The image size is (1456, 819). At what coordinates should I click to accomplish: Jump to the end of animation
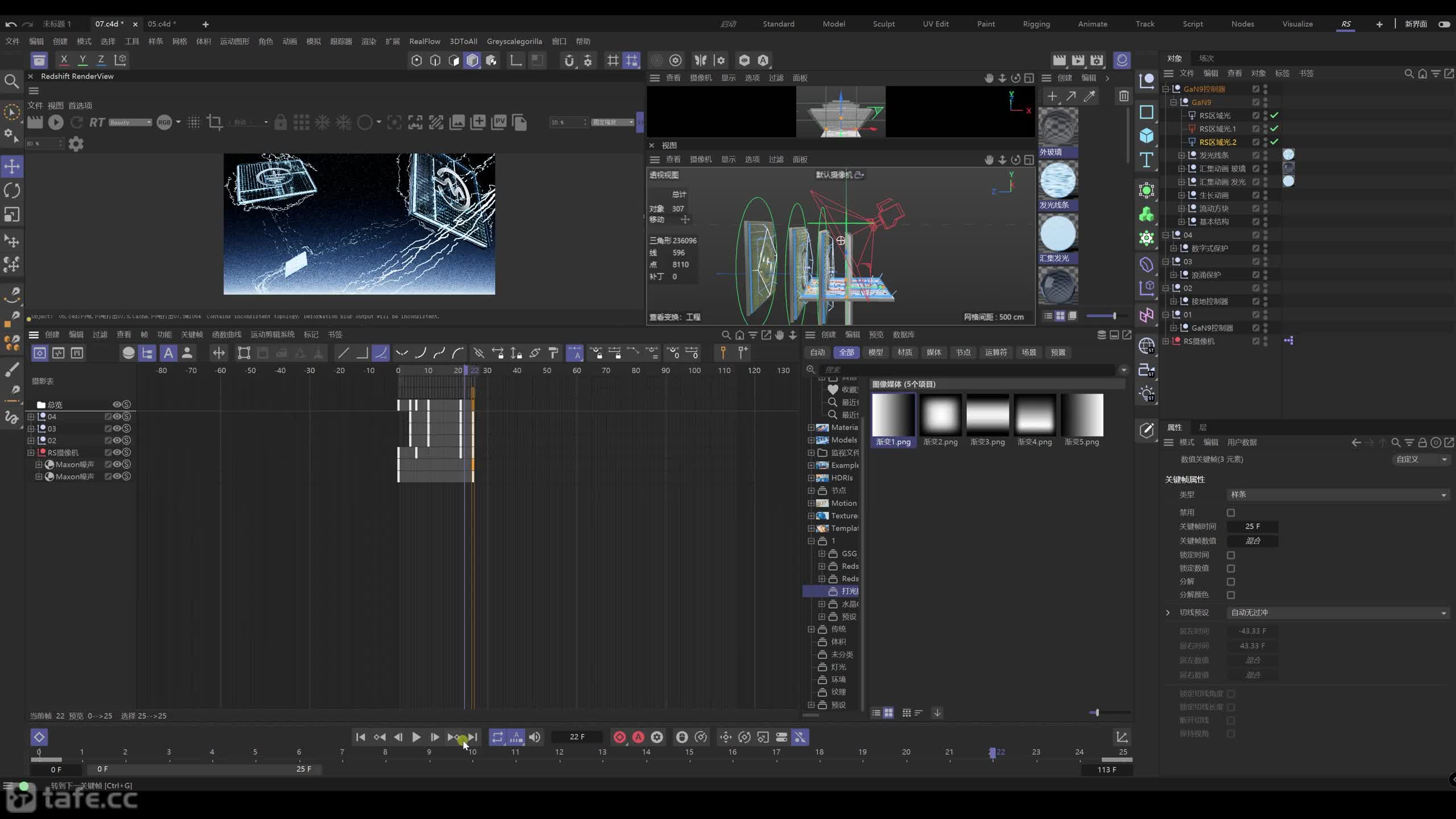(x=473, y=737)
